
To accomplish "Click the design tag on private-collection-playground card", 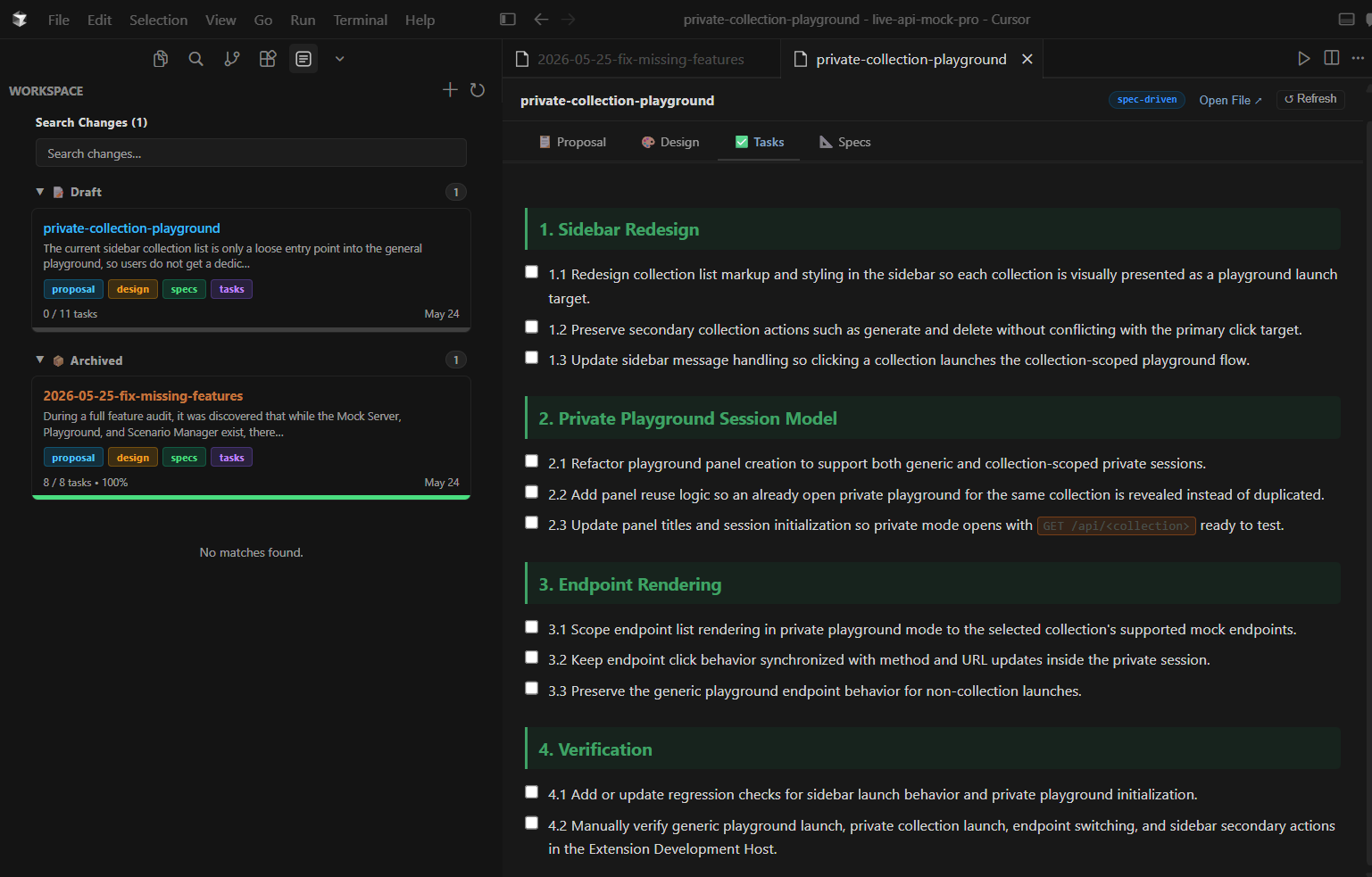I will [133, 289].
